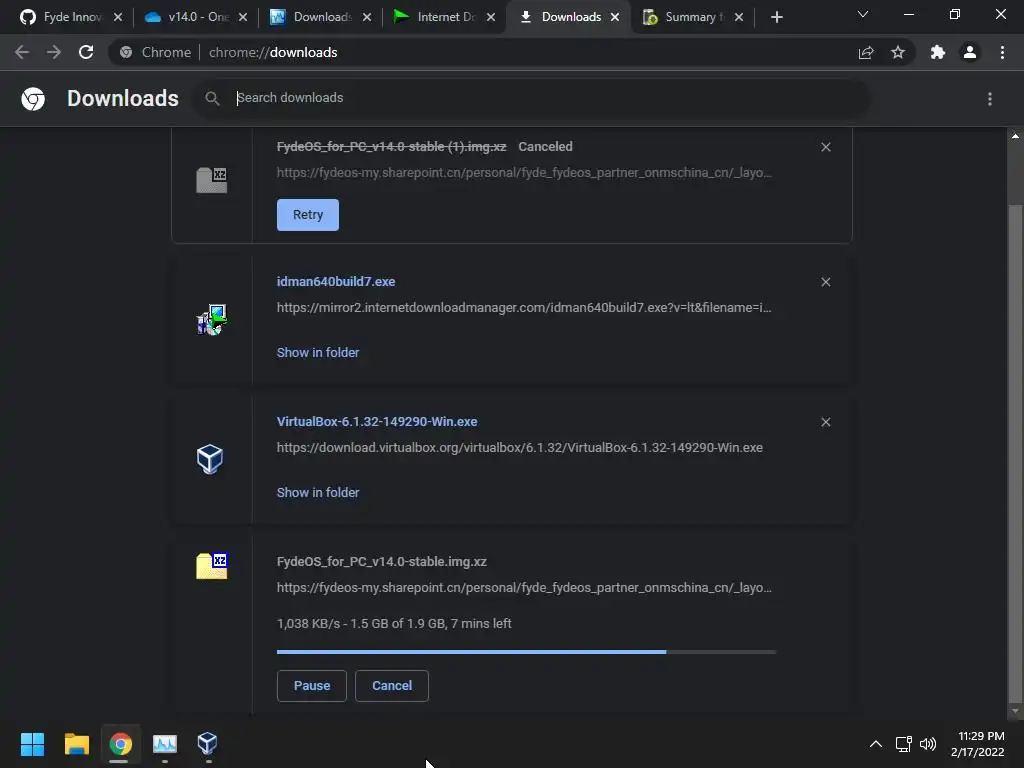This screenshot has width=1024, height=768.
Task: Click the scrollbar up arrow
Action: (x=1015, y=136)
